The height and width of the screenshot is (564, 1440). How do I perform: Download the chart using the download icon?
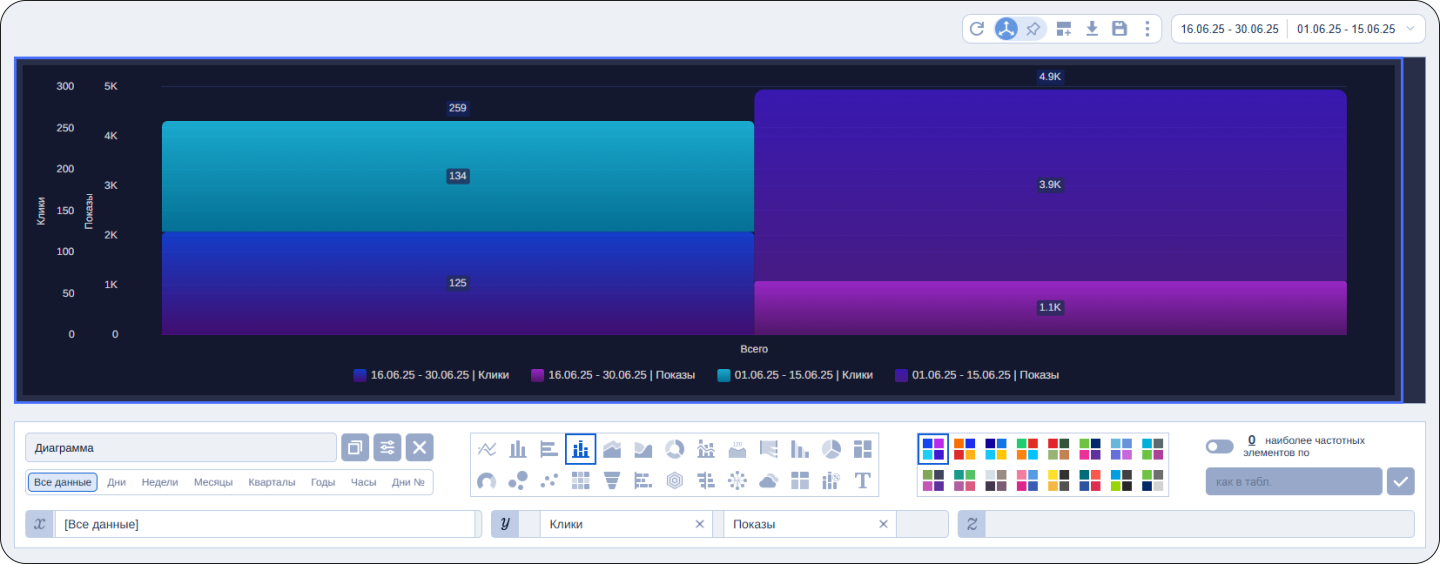(1092, 29)
